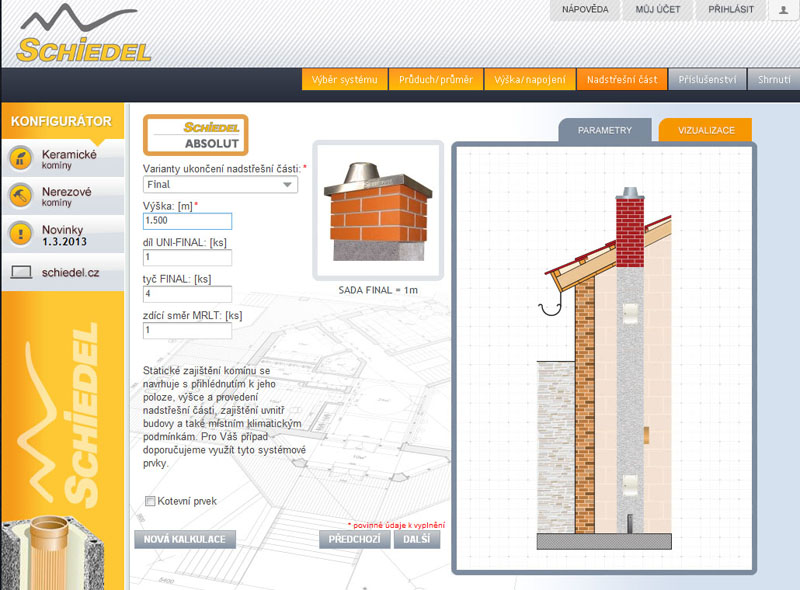Screen dimensions: 800x590
Task: Click the Schiedel Absolut product badge
Action: [x=196, y=135]
